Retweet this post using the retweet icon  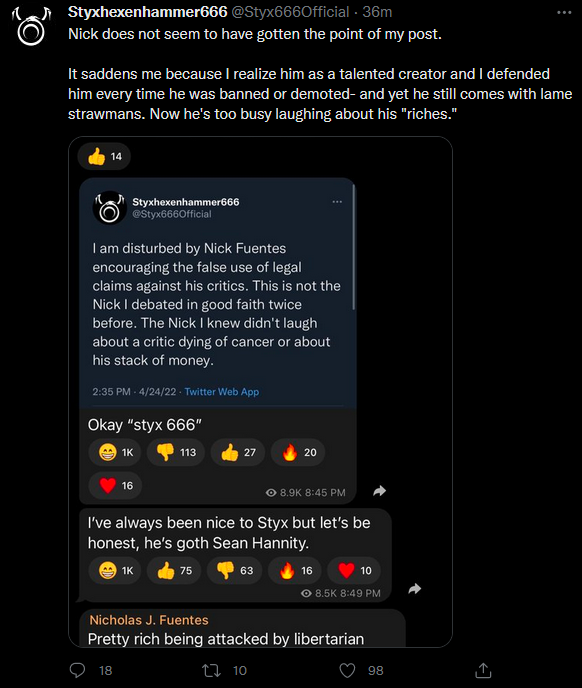211,670
